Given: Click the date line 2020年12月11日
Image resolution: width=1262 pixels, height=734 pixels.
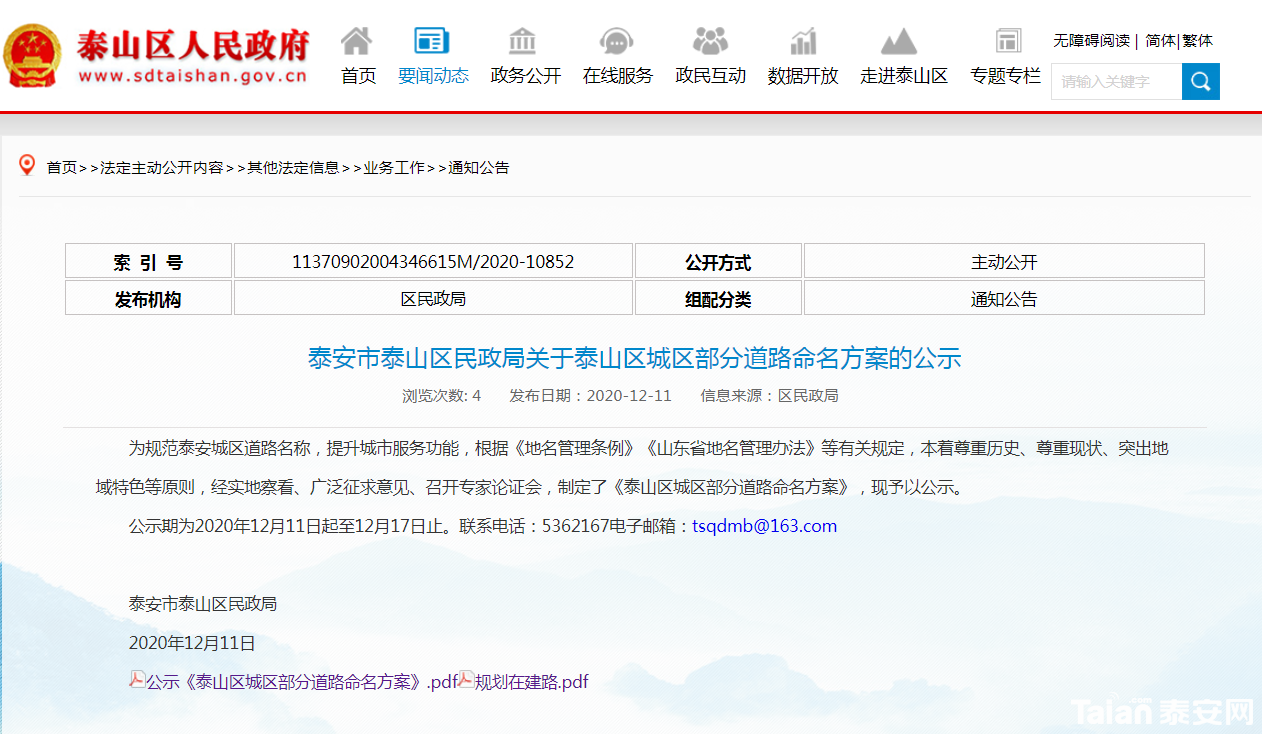Looking at the screenshot, I should [x=192, y=643].
